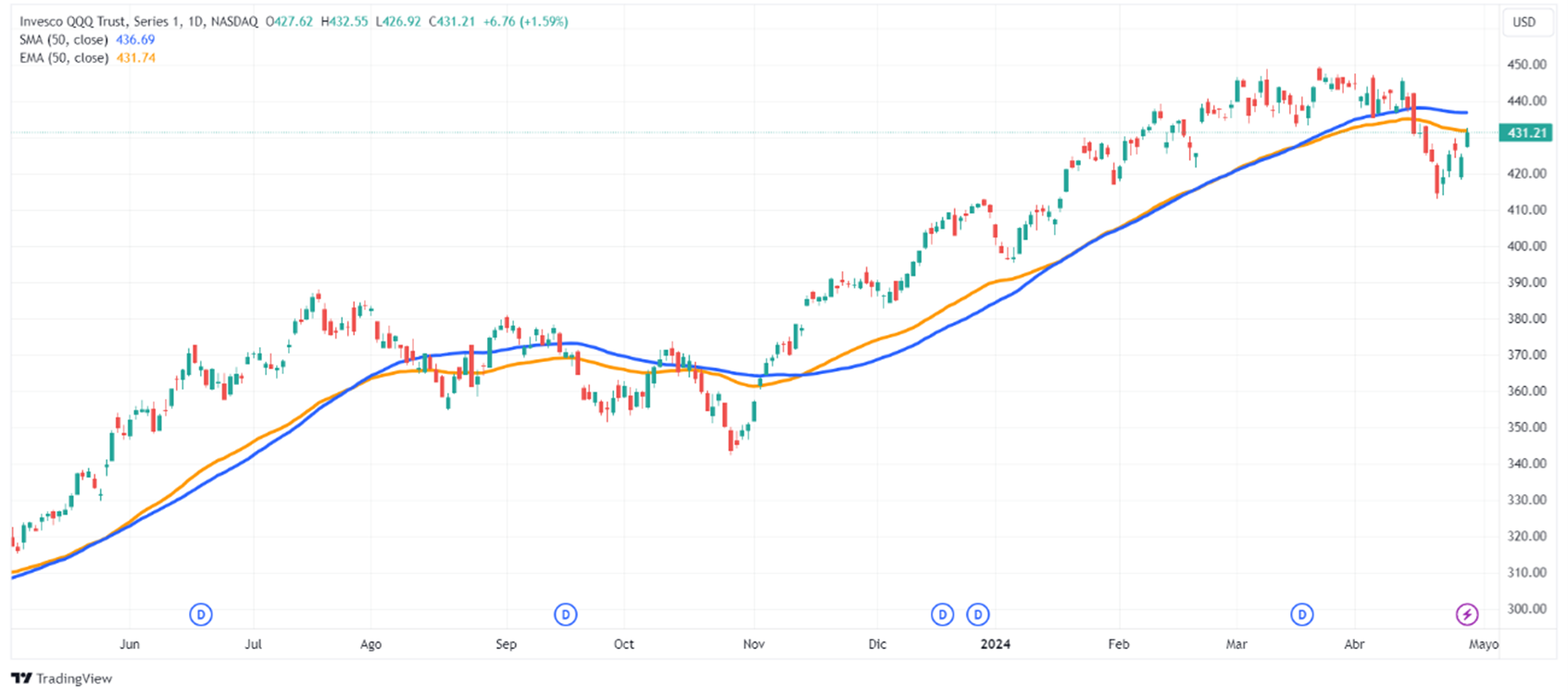Screen dimensions: 1568x697
Task: Click the 2024 label on time axis
Action: point(996,644)
